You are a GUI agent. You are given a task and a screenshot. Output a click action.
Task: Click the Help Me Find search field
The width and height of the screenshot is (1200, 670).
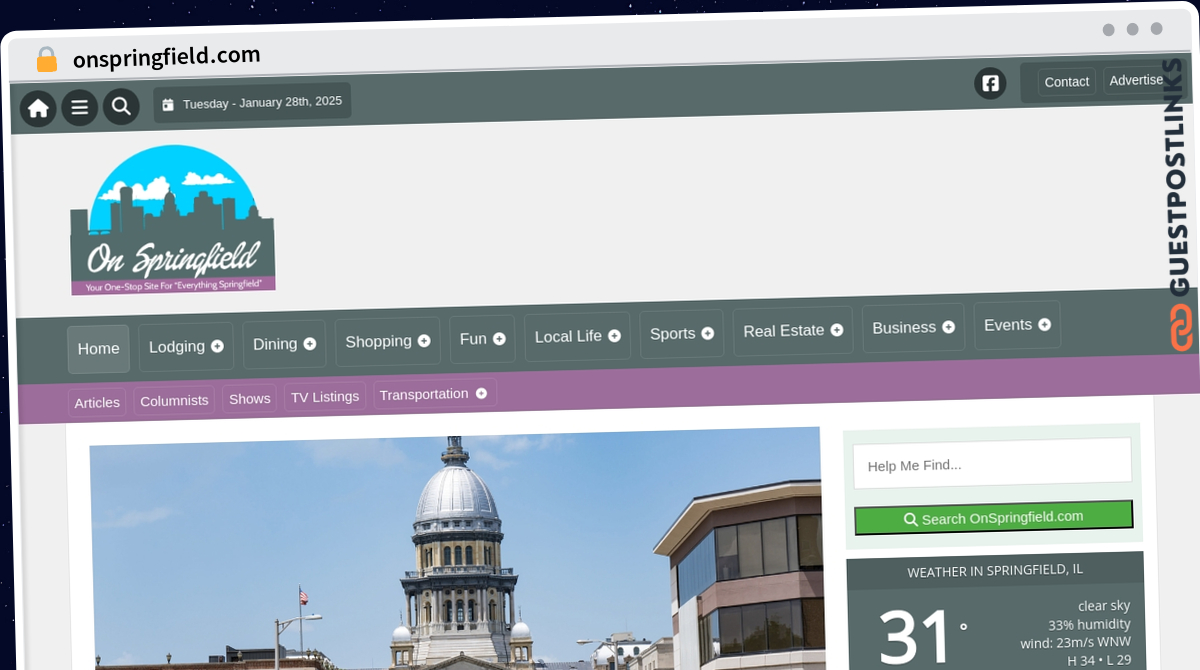coord(992,463)
